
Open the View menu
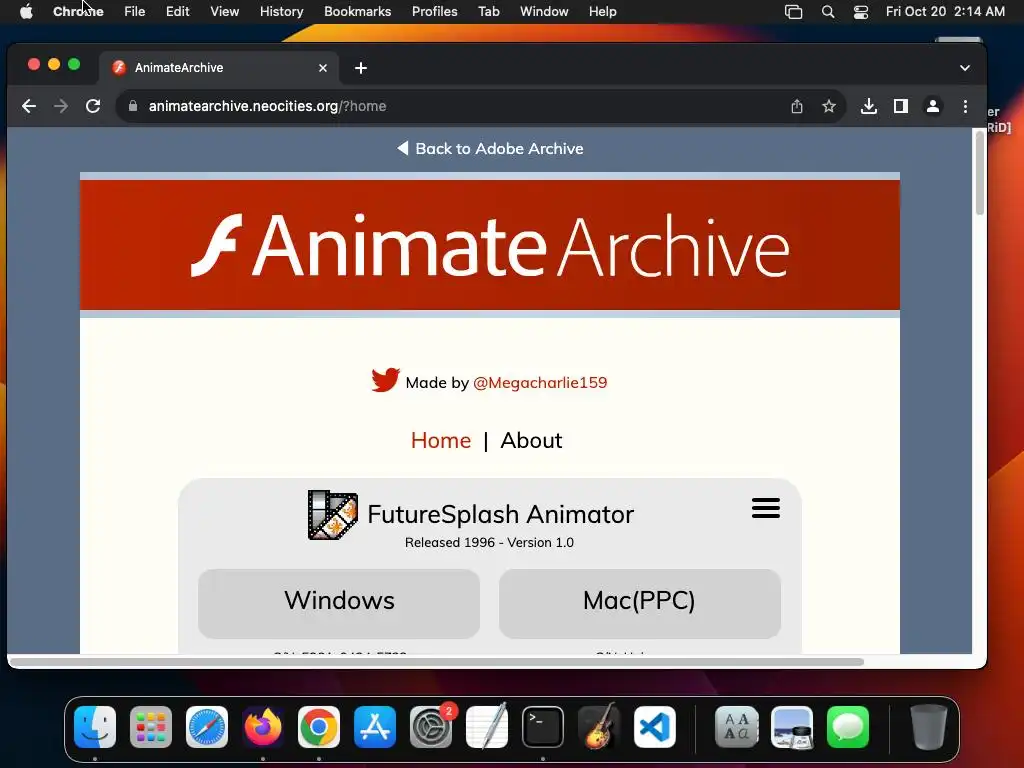point(225,12)
